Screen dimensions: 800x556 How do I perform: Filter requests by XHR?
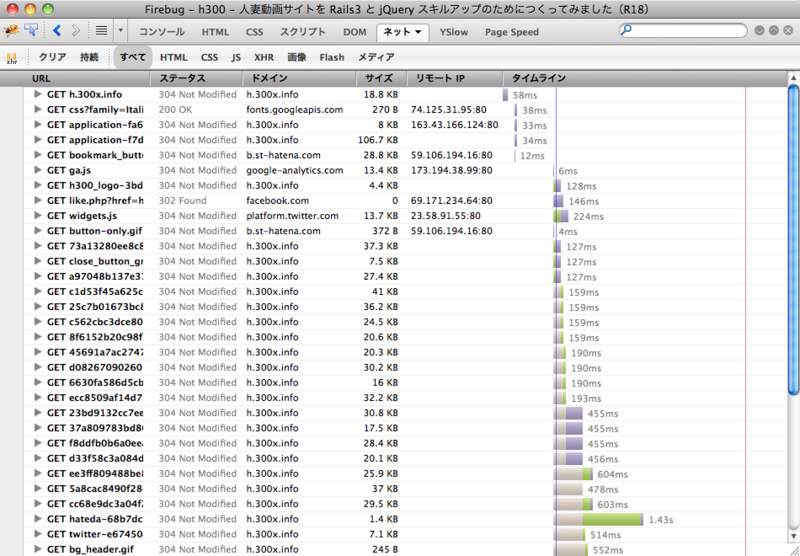pos(264,57)
